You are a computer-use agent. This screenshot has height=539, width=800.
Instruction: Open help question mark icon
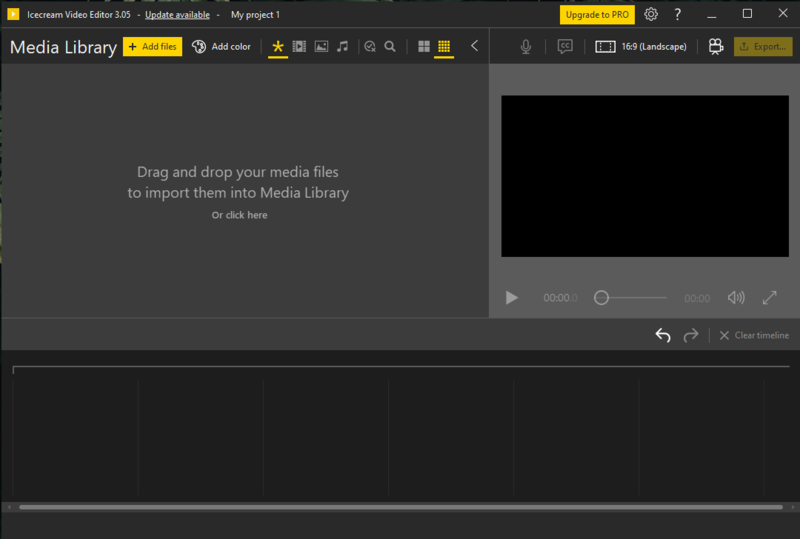click(678, 14)
